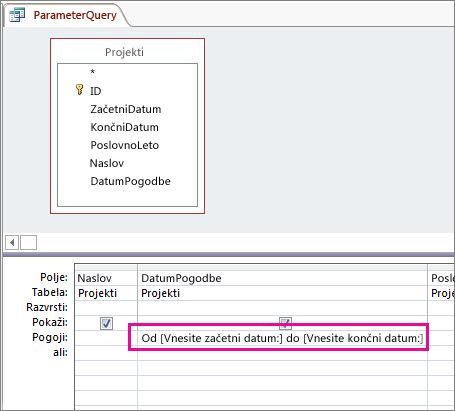Click the ali cell under Naslov

tap(106, 353)
